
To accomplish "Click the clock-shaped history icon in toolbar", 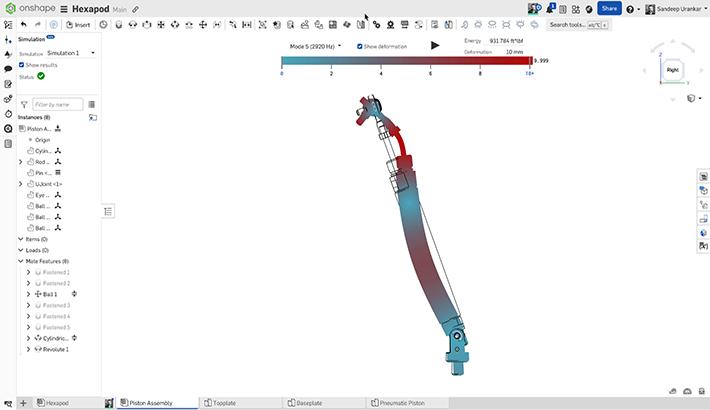I will click(104, 25).
